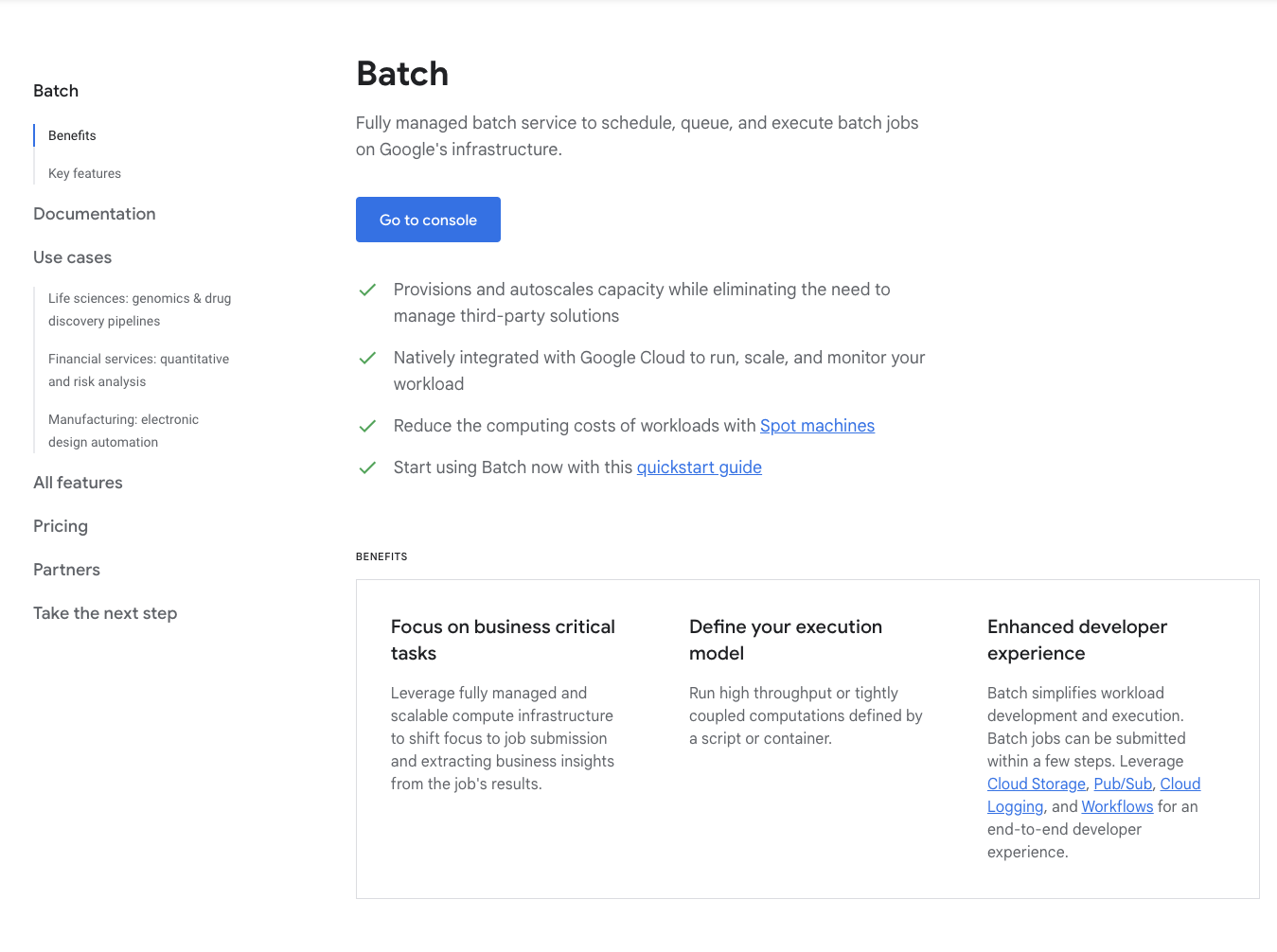Click the Fully managed batch service description
Screen dimensions: 1277x952
637,136
